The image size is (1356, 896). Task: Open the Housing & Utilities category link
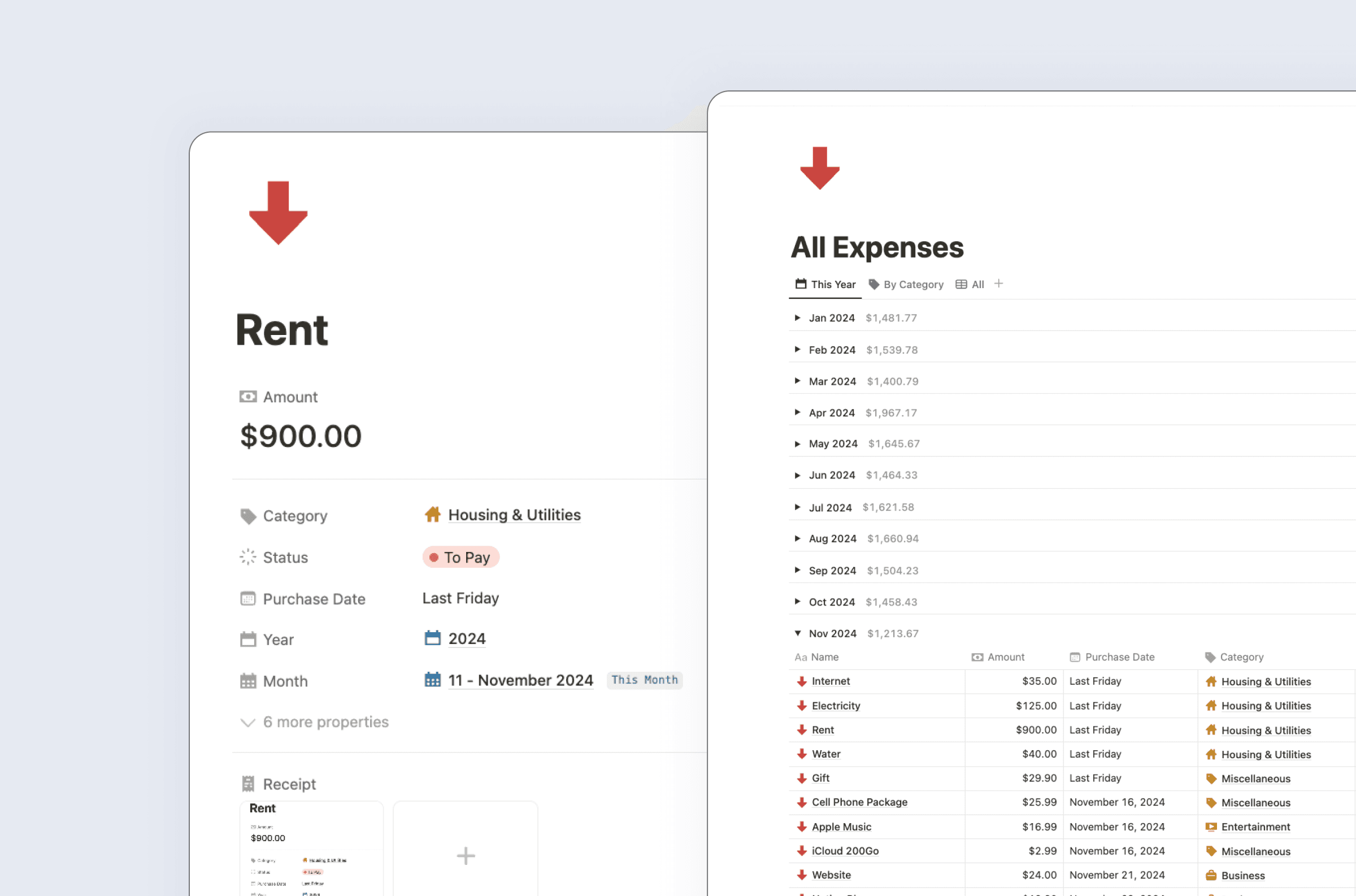(514, 514)
